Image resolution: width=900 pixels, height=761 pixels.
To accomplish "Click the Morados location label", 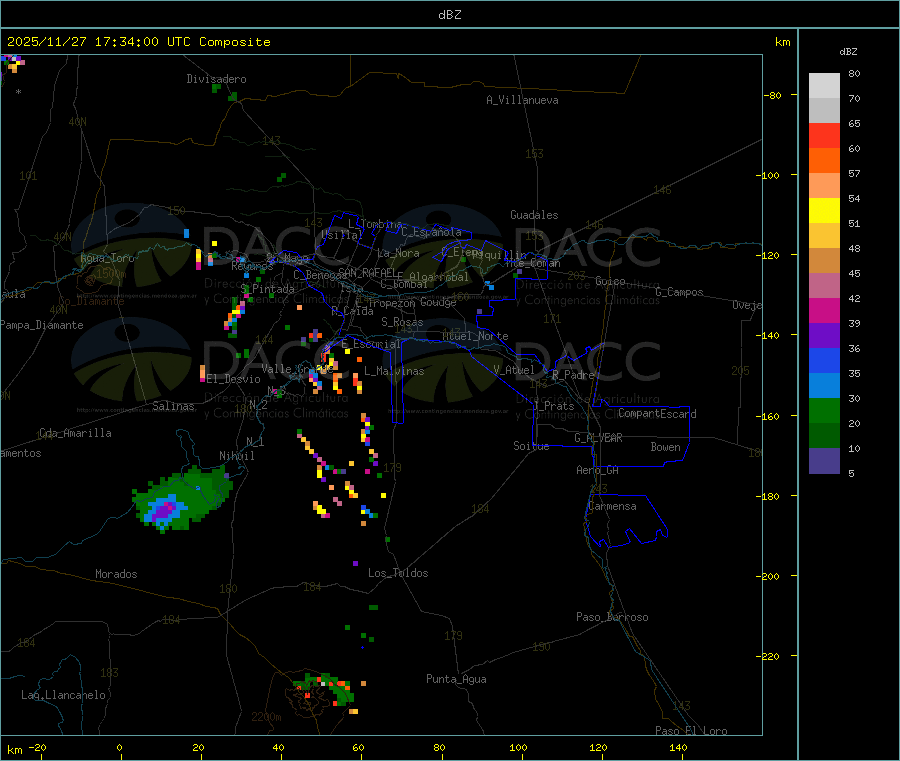I will (x=117, y=574).
